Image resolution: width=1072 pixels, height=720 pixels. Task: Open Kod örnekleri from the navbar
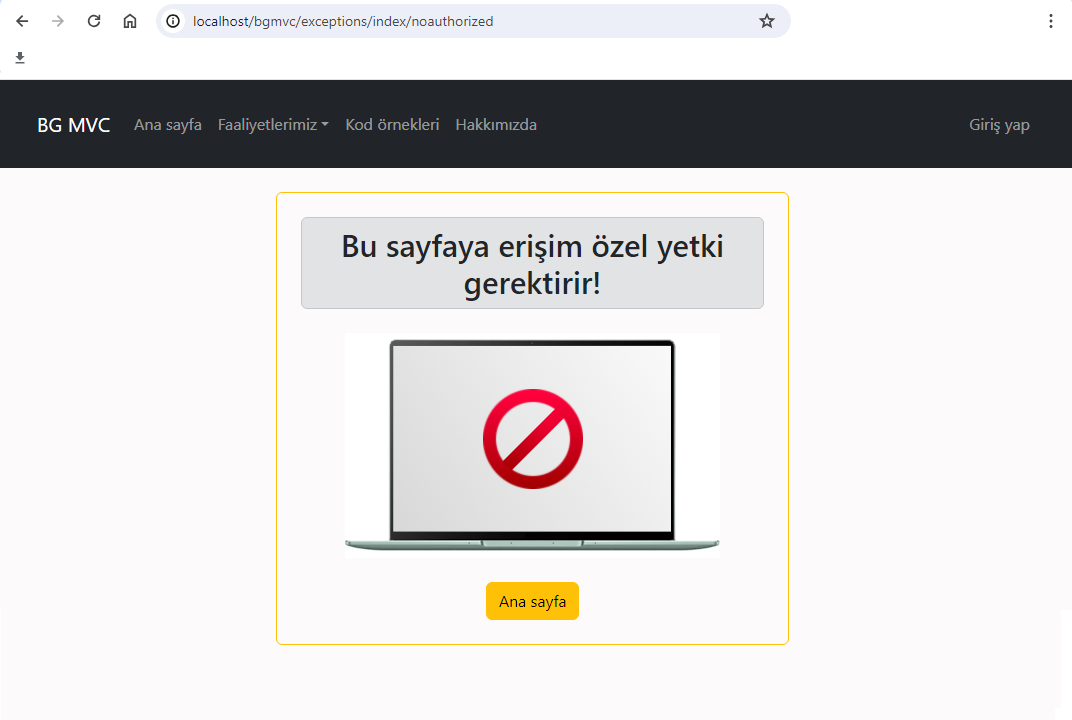pyautogui.click(x=392, y=125)
